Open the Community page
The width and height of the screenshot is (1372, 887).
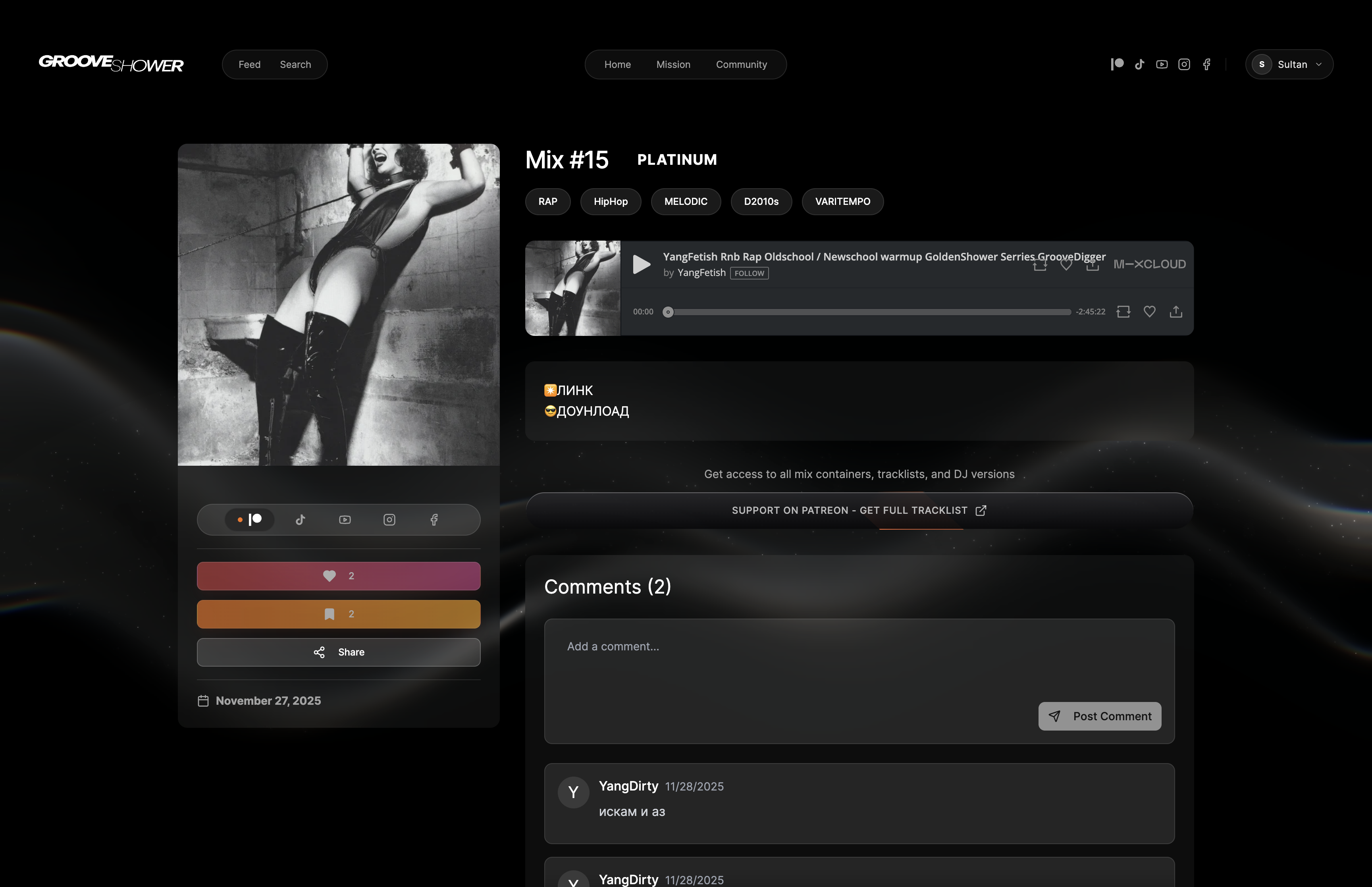[x=741, y=64]
